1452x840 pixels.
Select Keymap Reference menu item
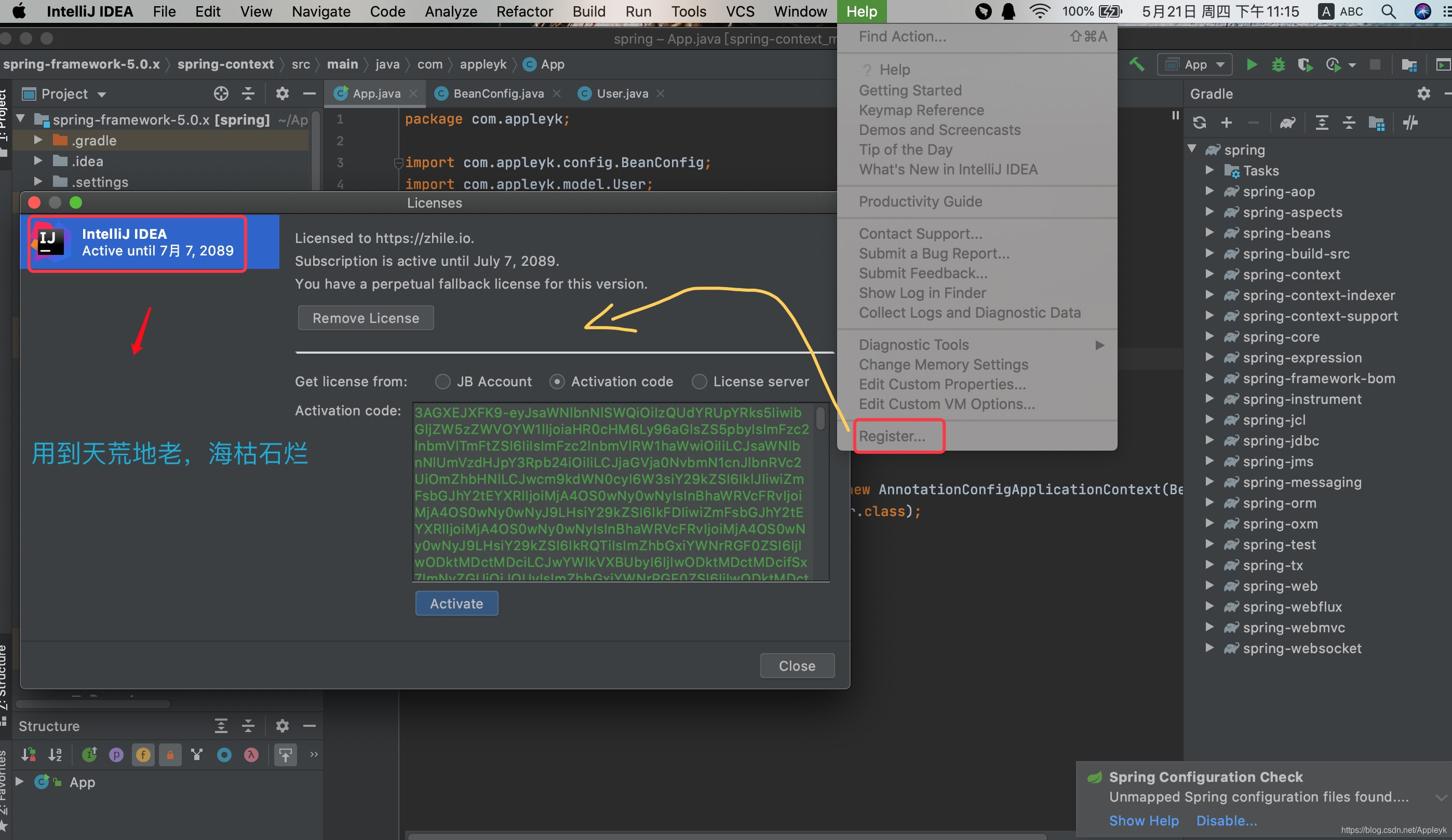tap(977, 110)
